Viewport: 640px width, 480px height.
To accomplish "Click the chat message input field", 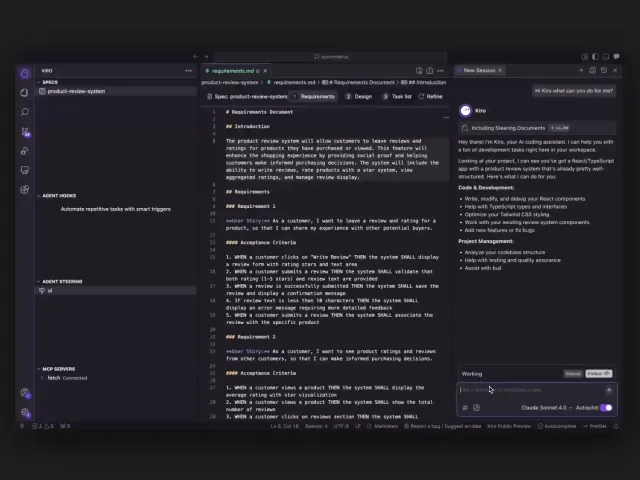I will (531, 390).
